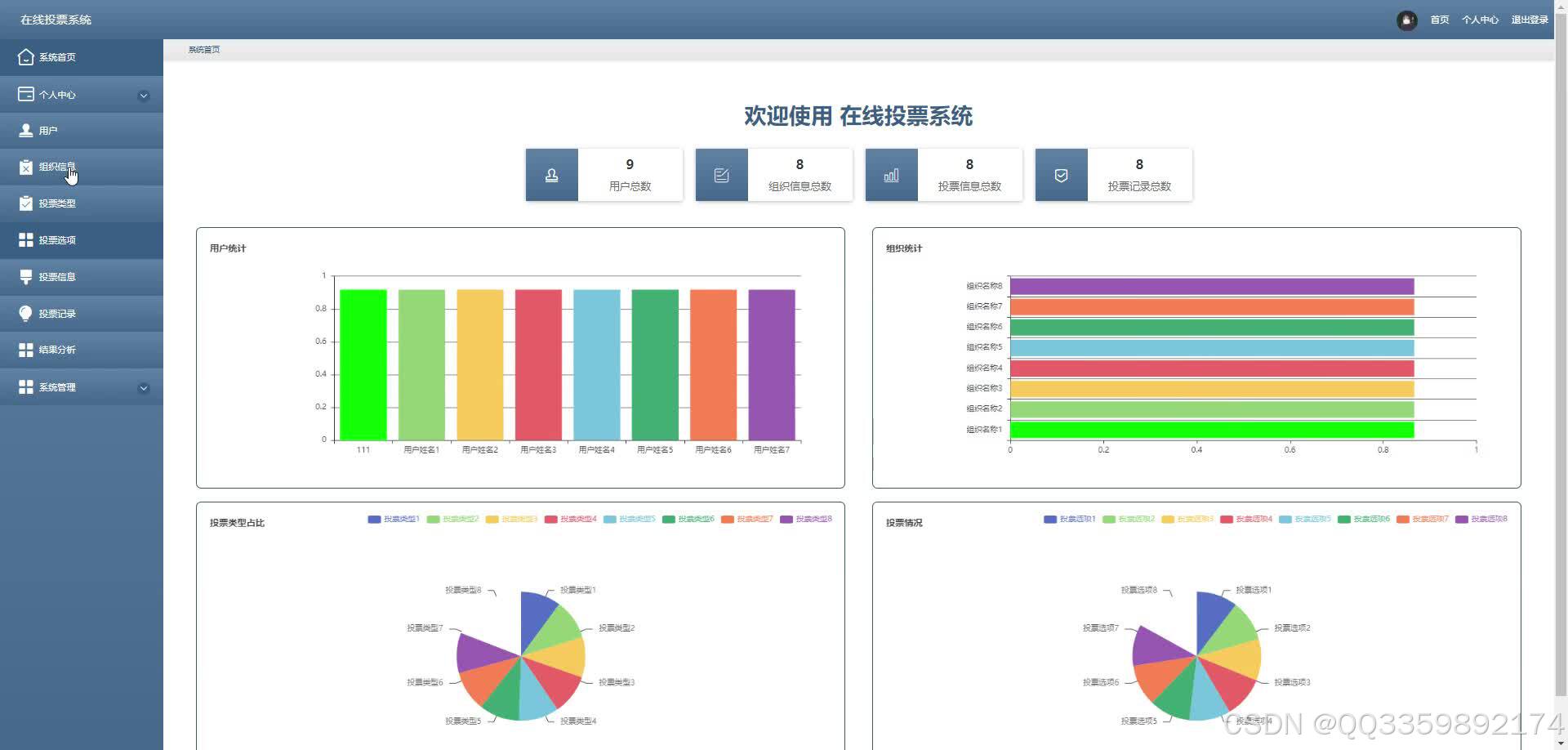Click the 投票类型3 pie label
The width and height of the screenshot is (1568, 750).
pyautogui.click(x=617, y=682)
